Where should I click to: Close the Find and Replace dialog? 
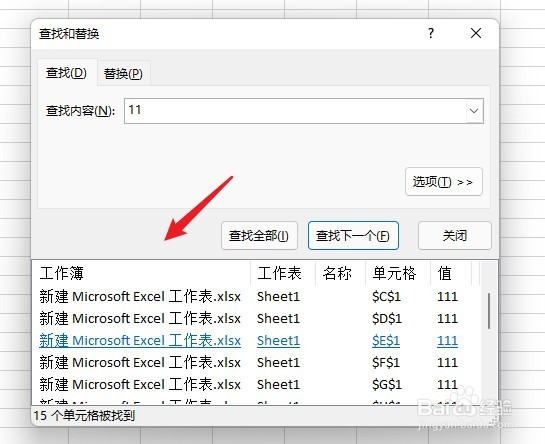click(x=476, y=33)
